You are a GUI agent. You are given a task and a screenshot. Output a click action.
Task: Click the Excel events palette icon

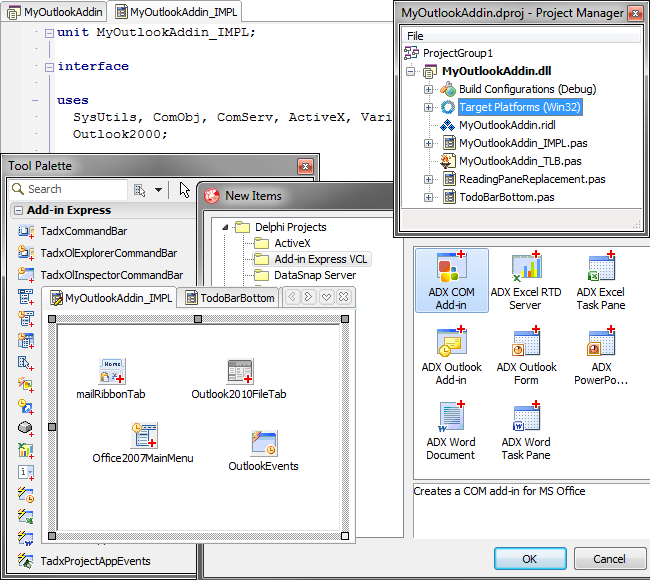click(x=26, y=517)
